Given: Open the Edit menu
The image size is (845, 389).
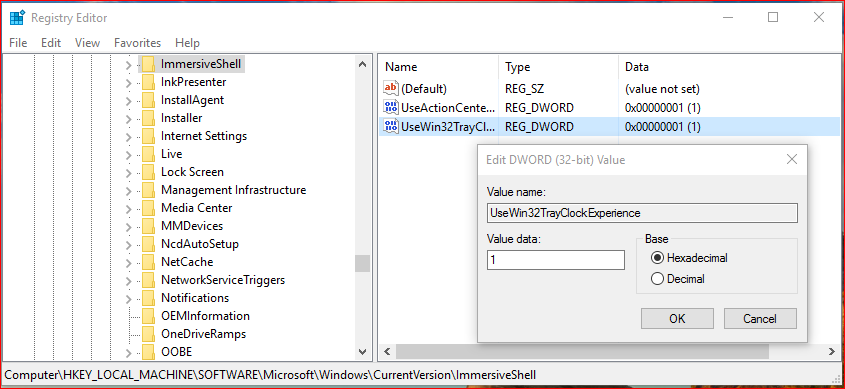Looking at the screenshot, I should pos(51,43).
